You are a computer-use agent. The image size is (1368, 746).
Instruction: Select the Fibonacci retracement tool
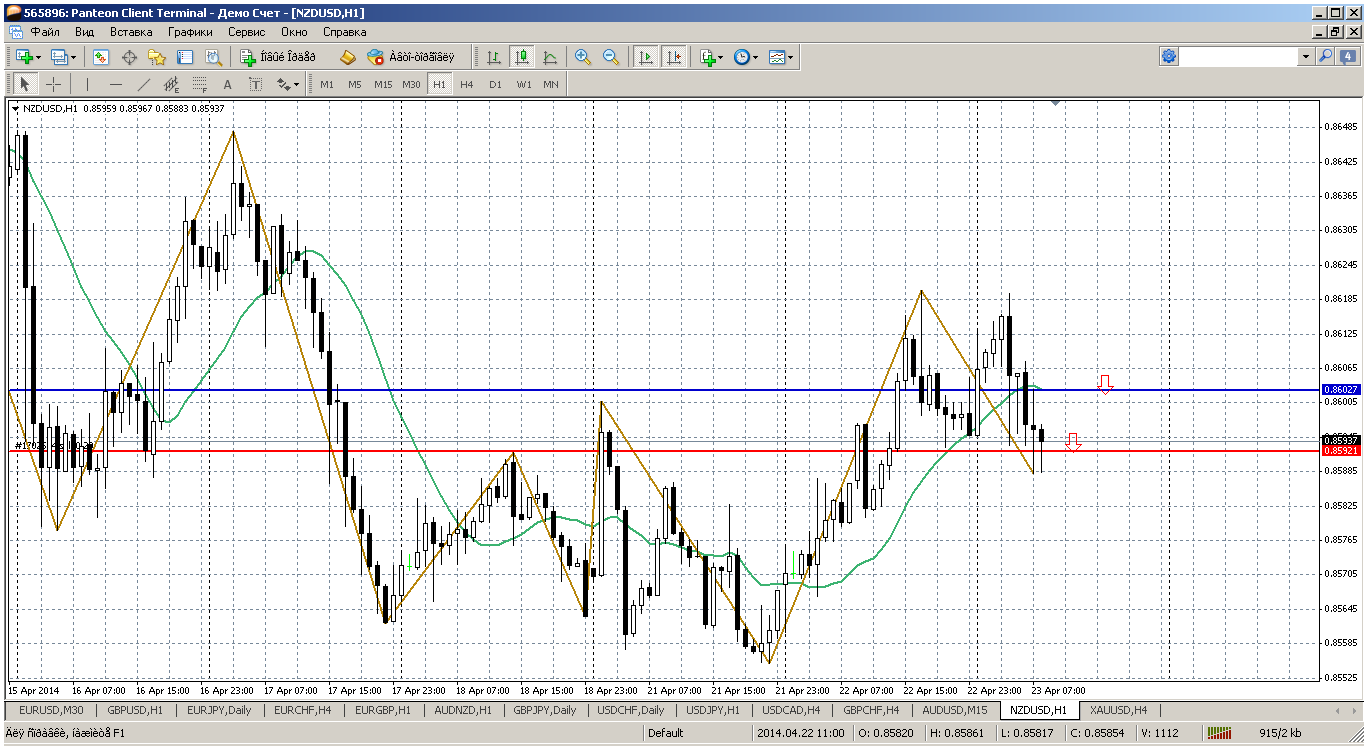click(x=200, y=84)
